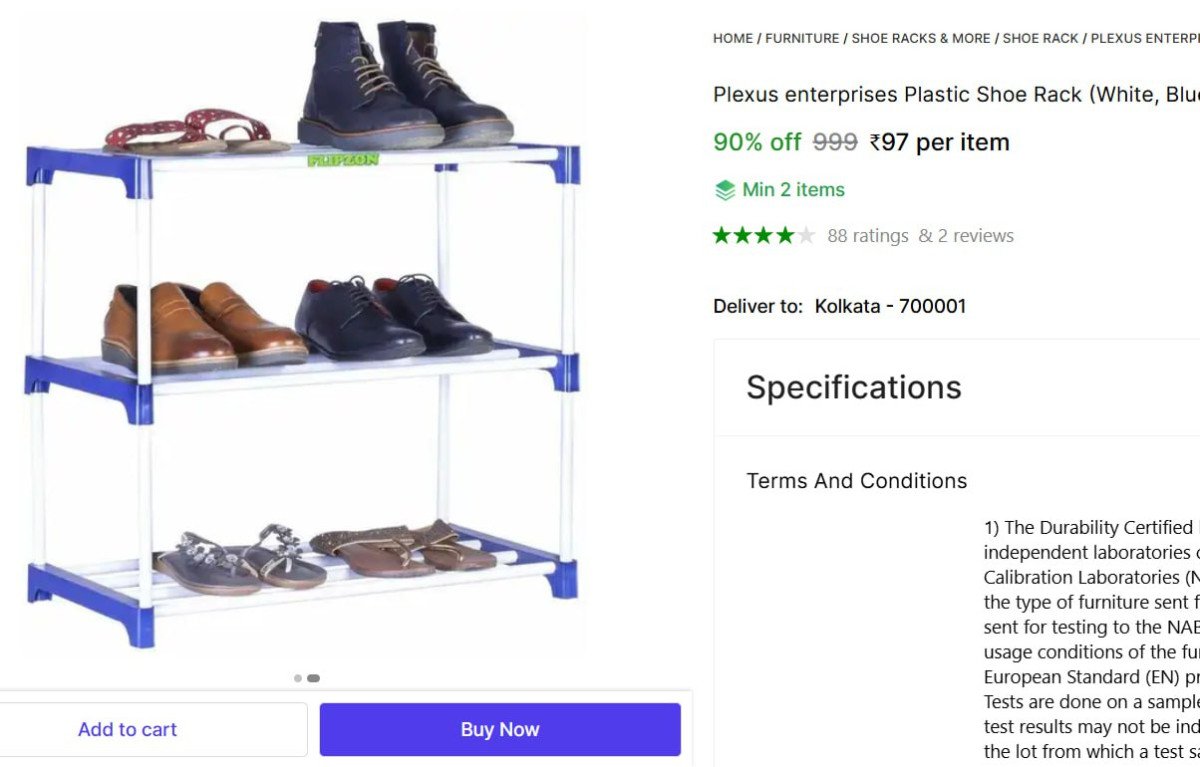The width and height of the screenshot is (1200, 767).
Task: View the 88 ratings link
Action: pyautogui.click(x=867, y=236)
